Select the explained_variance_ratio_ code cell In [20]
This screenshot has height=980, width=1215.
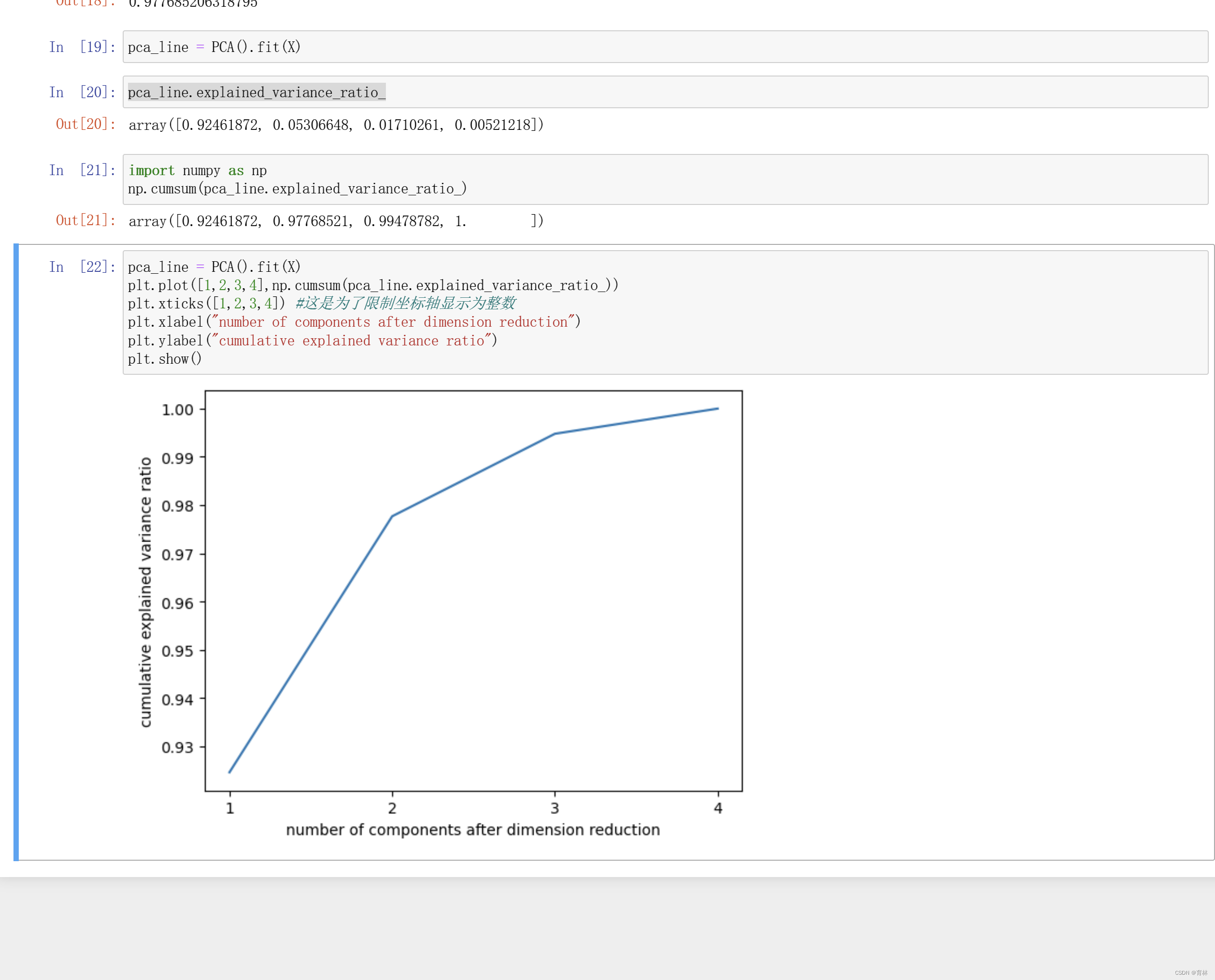665,92
